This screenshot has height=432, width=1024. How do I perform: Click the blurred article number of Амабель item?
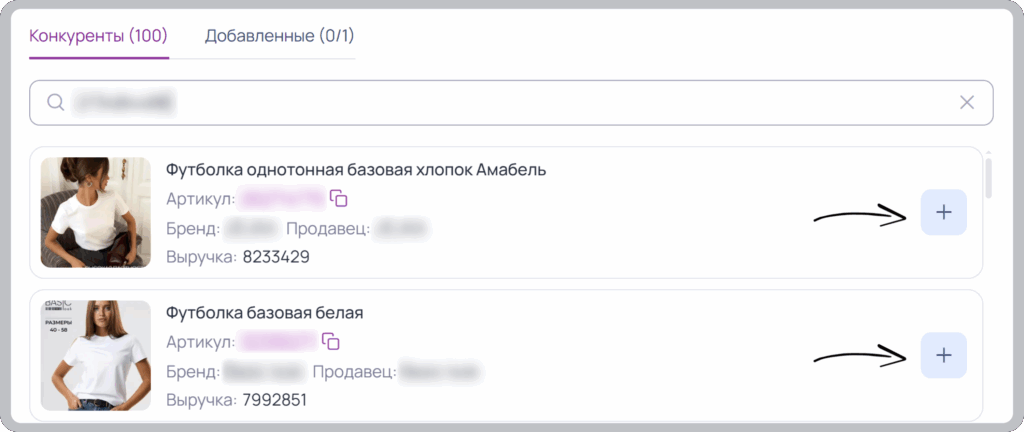pos(281,198)
